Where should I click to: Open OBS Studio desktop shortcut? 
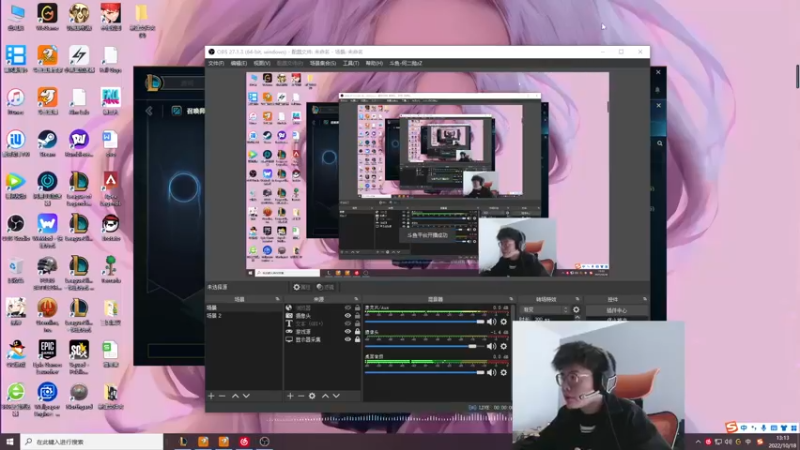[15, 228]
